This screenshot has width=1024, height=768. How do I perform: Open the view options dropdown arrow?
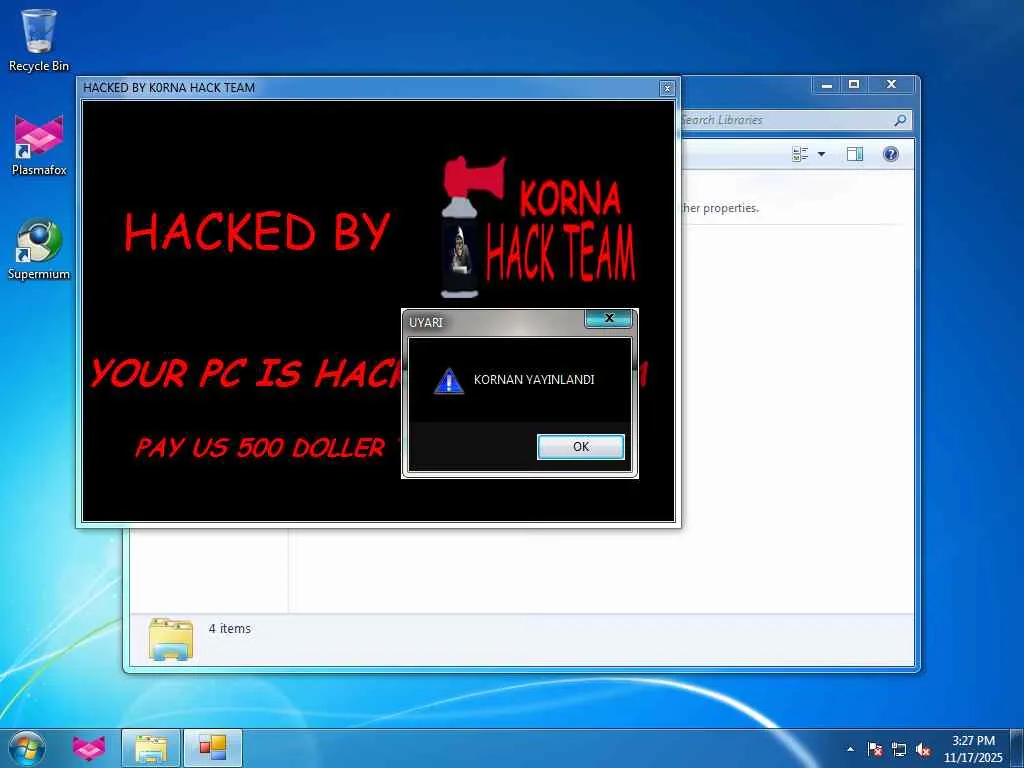point(822,154)
